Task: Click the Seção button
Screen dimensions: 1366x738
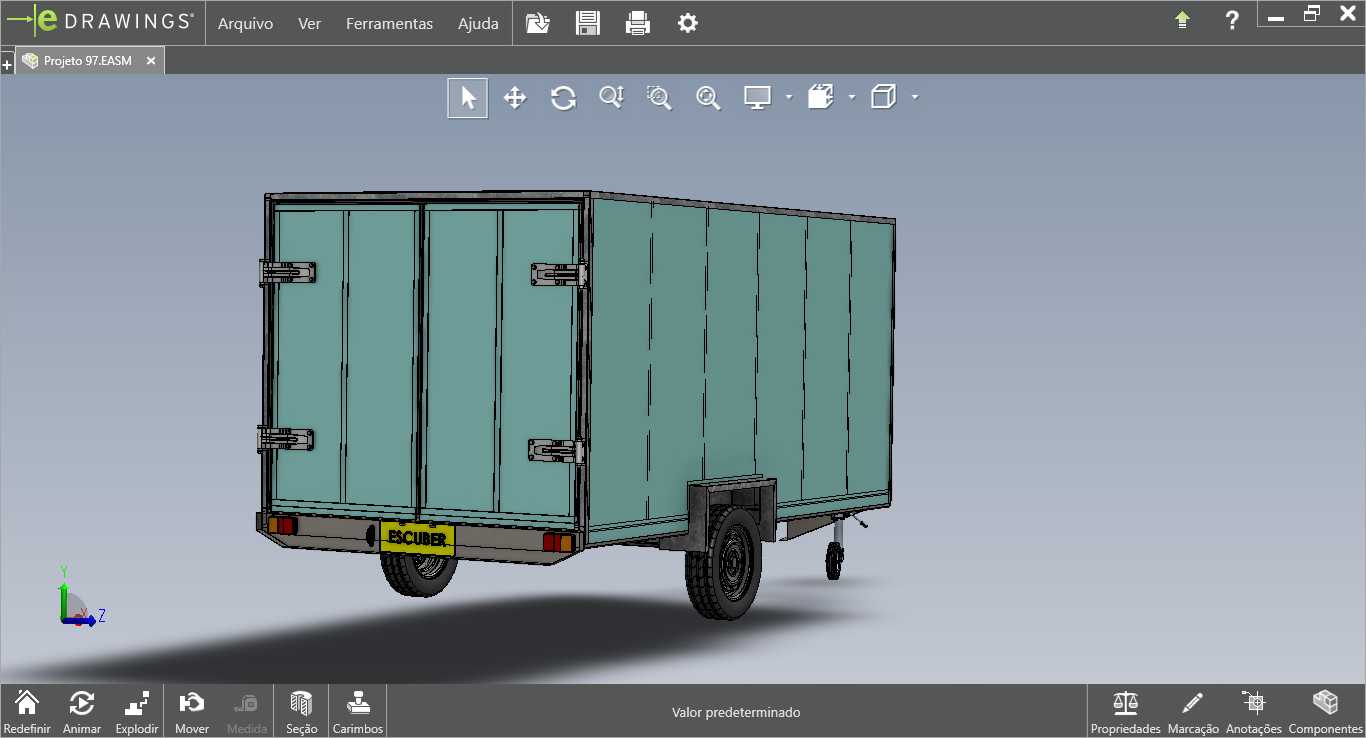Action: click(301, 711)
